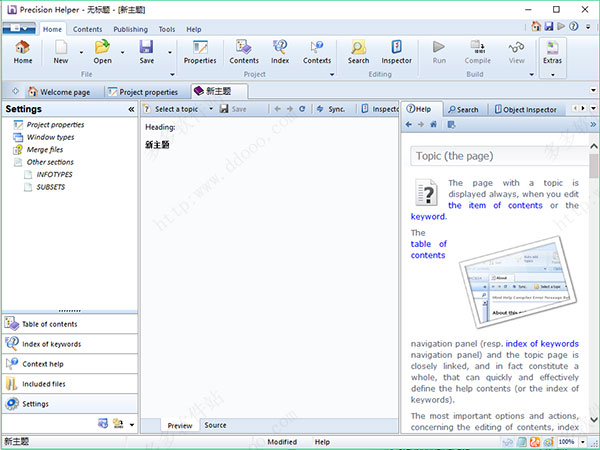Create a new file with New icon
600x450 pixels.
pyautogui.click(x=61, y=52)
